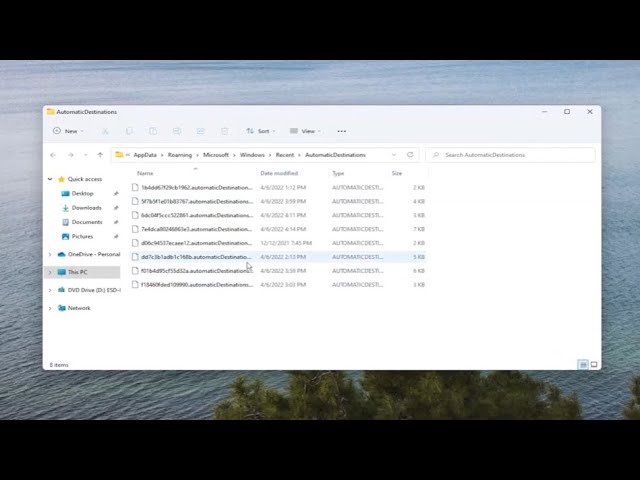Image resolution: width=640 pixels, height=480 pixels.
Task: Jump to Microsoft in breadcrumb path
Action: [216, 155]
